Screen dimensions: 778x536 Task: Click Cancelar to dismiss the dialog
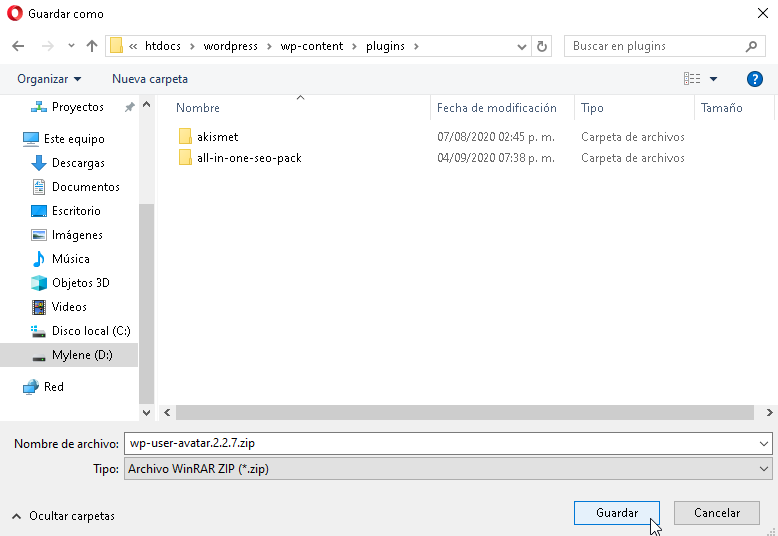[x=716, y=513]
